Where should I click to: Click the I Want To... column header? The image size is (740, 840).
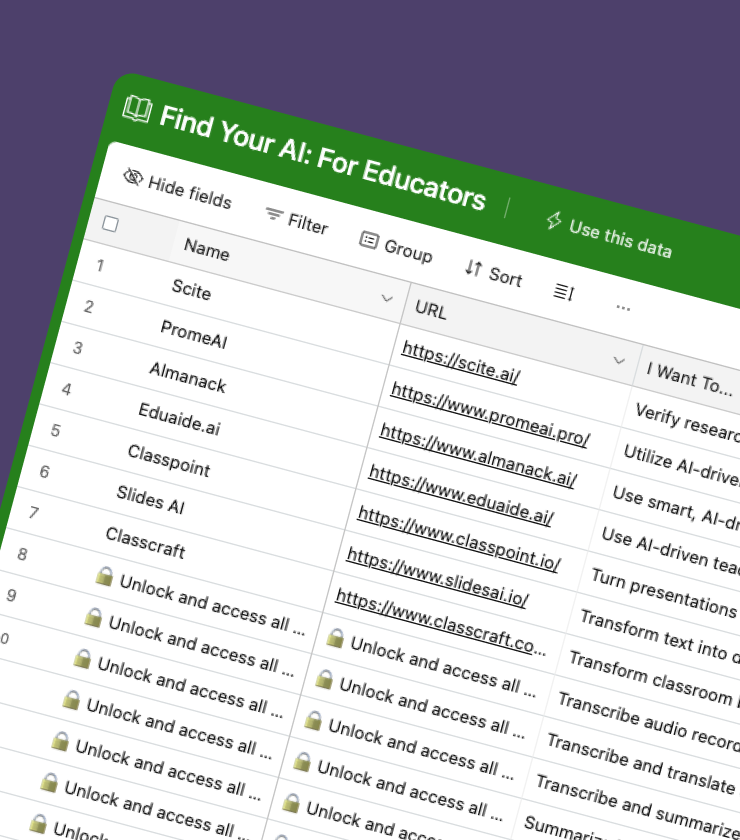click(689, 379)
